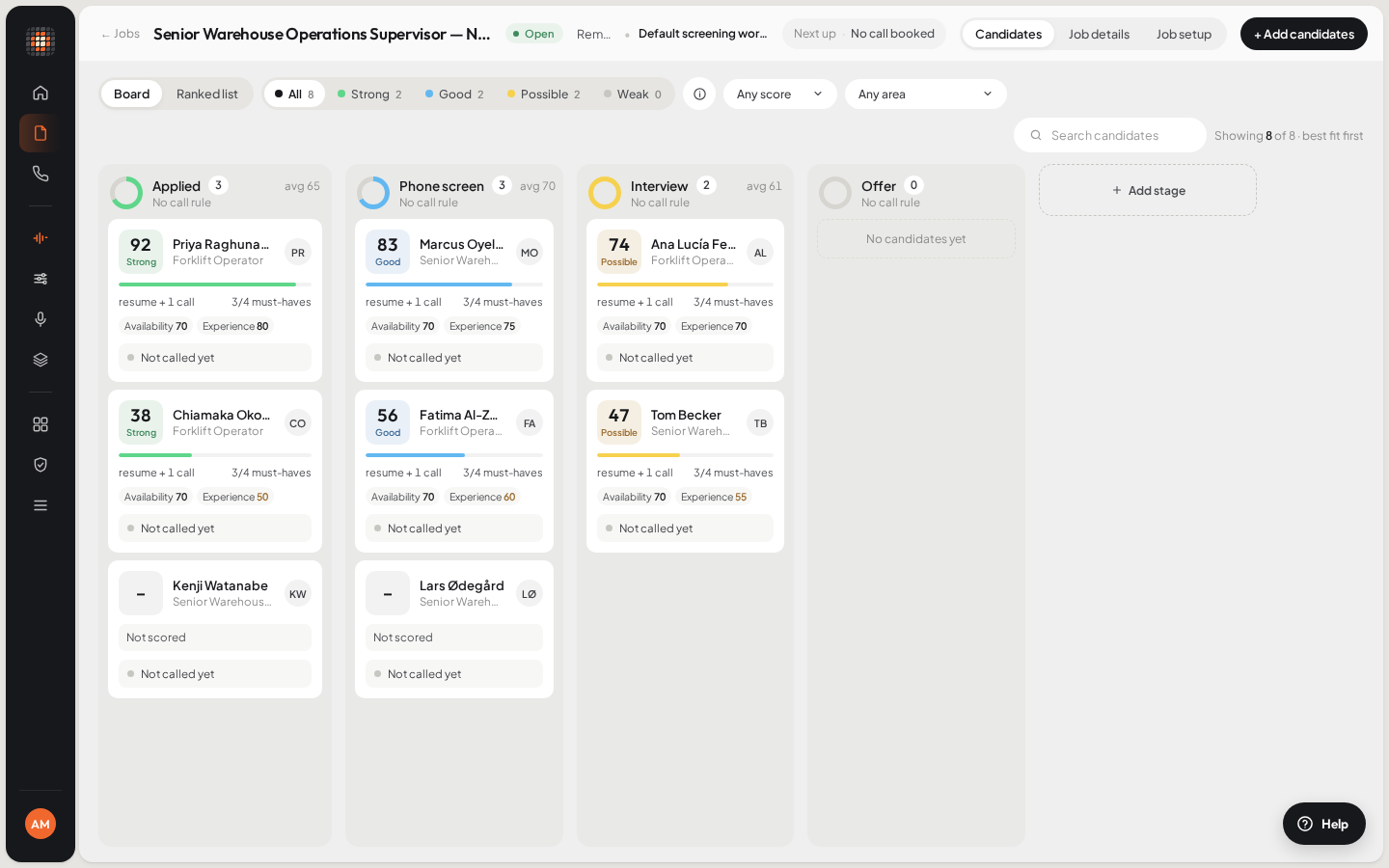Click the Phone screen stage progress ring
Screen dimensions: 1389x868
pos(373,193)
